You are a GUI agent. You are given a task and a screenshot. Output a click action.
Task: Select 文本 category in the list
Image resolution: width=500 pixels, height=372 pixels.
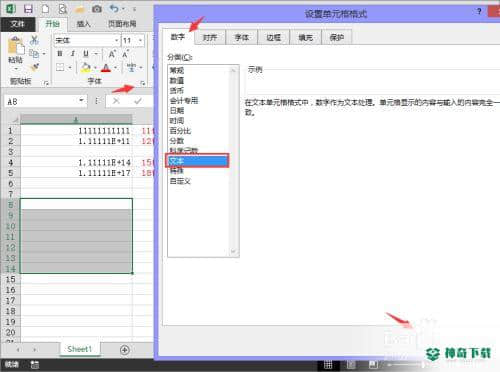[x=197, y=161]
